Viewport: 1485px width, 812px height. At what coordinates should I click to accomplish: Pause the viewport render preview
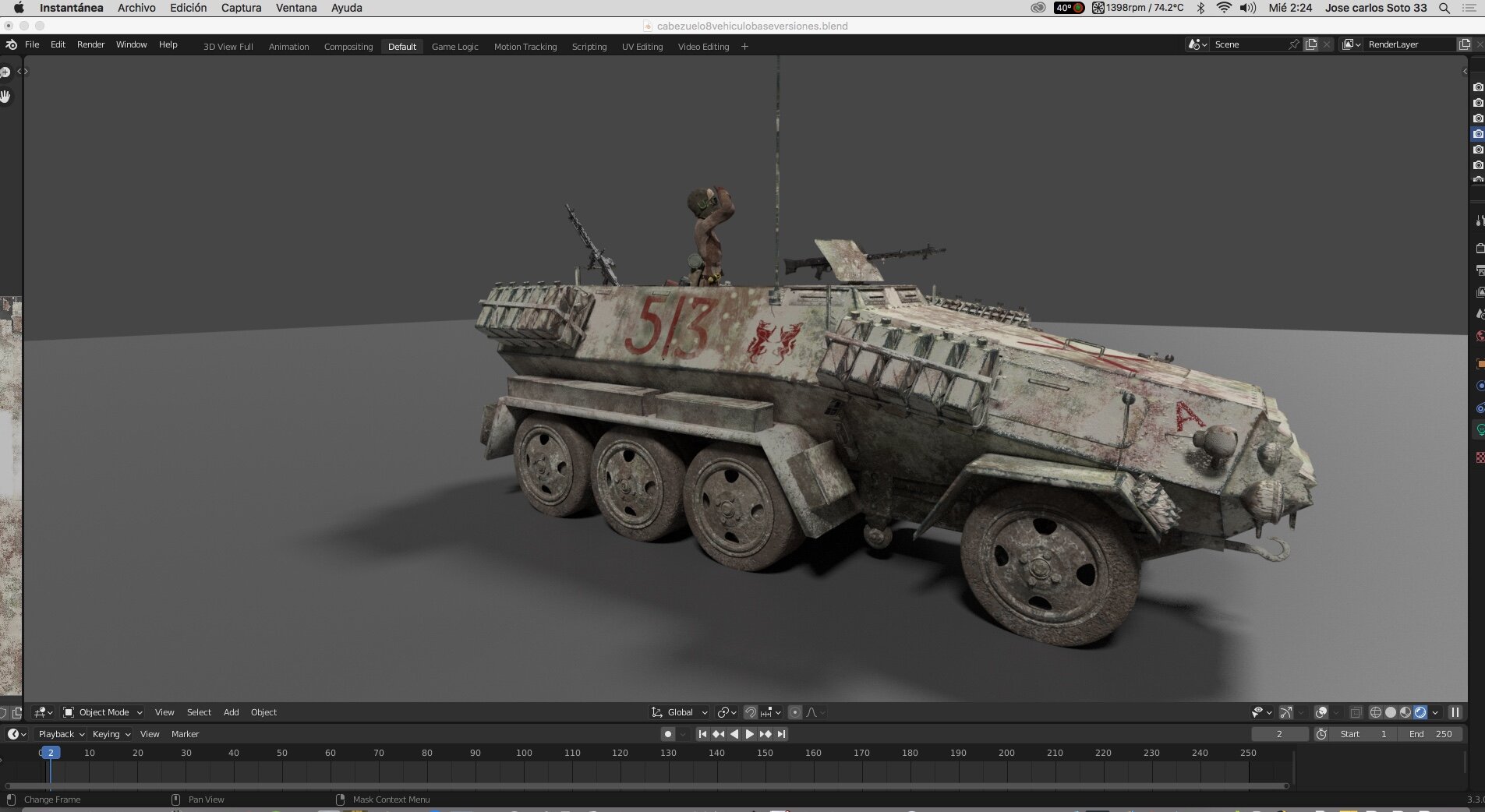1455,712
